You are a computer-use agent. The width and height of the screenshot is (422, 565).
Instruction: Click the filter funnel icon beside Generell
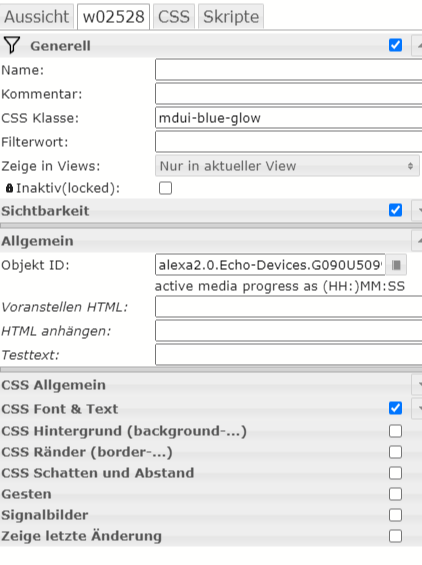pyautogui.click(x=12, y=45)
